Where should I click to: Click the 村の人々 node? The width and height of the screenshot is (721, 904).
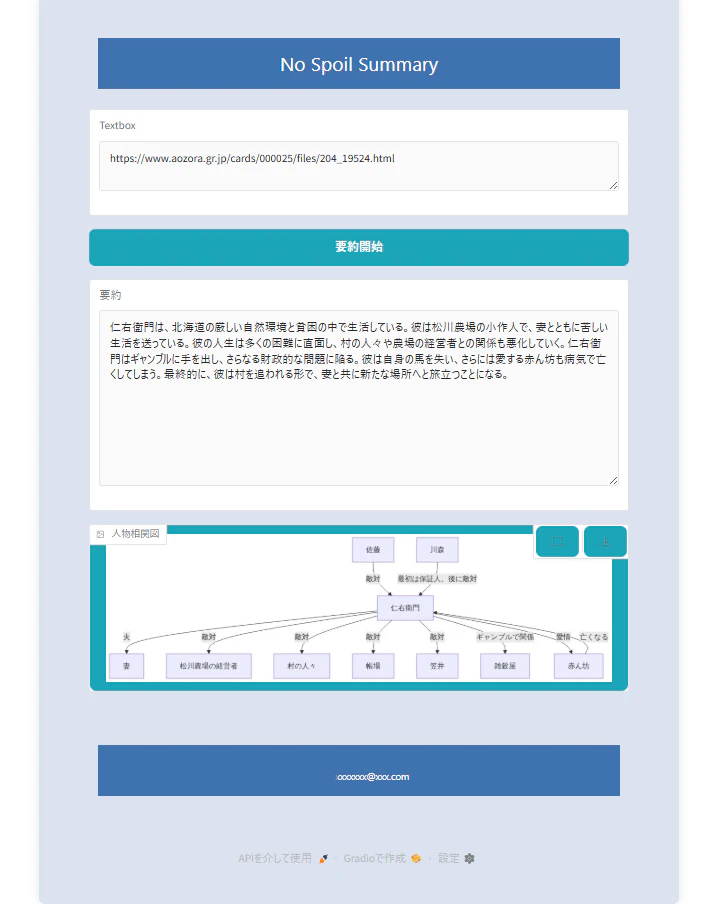(301, 666)
